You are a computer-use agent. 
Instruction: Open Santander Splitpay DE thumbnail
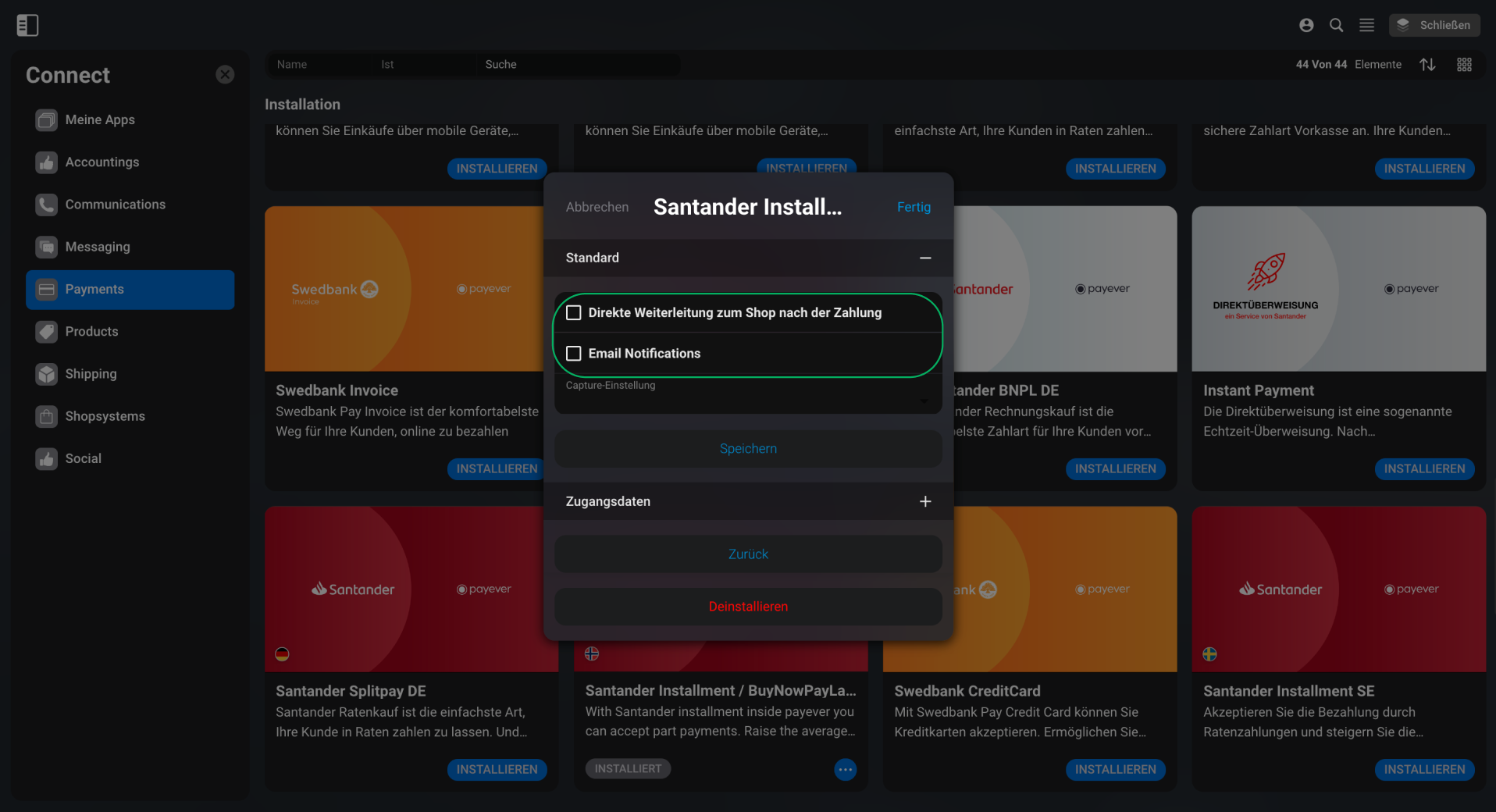coord(404,589)
